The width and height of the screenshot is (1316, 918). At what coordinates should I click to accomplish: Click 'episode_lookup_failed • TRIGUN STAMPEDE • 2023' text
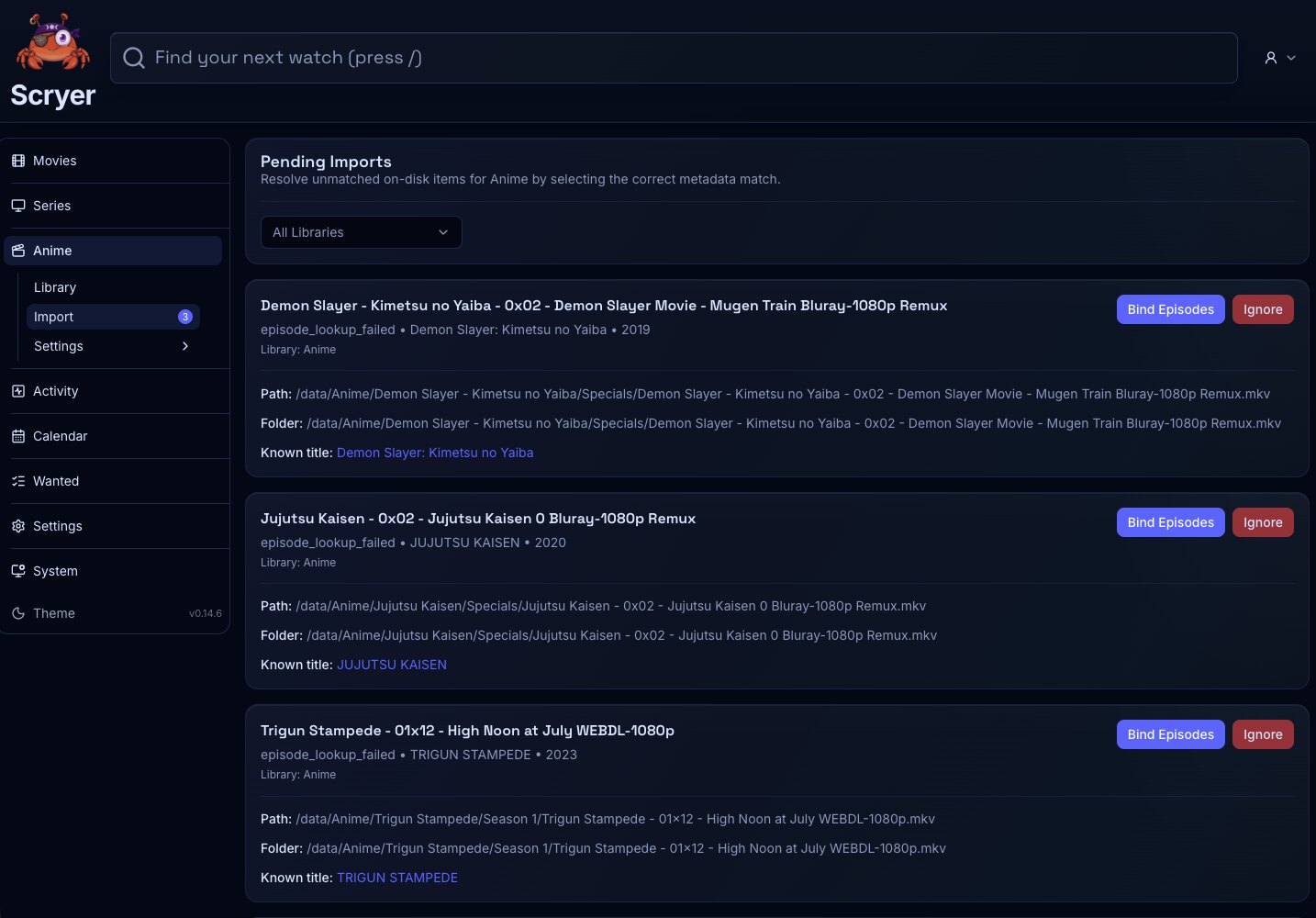tap(418, 755)
